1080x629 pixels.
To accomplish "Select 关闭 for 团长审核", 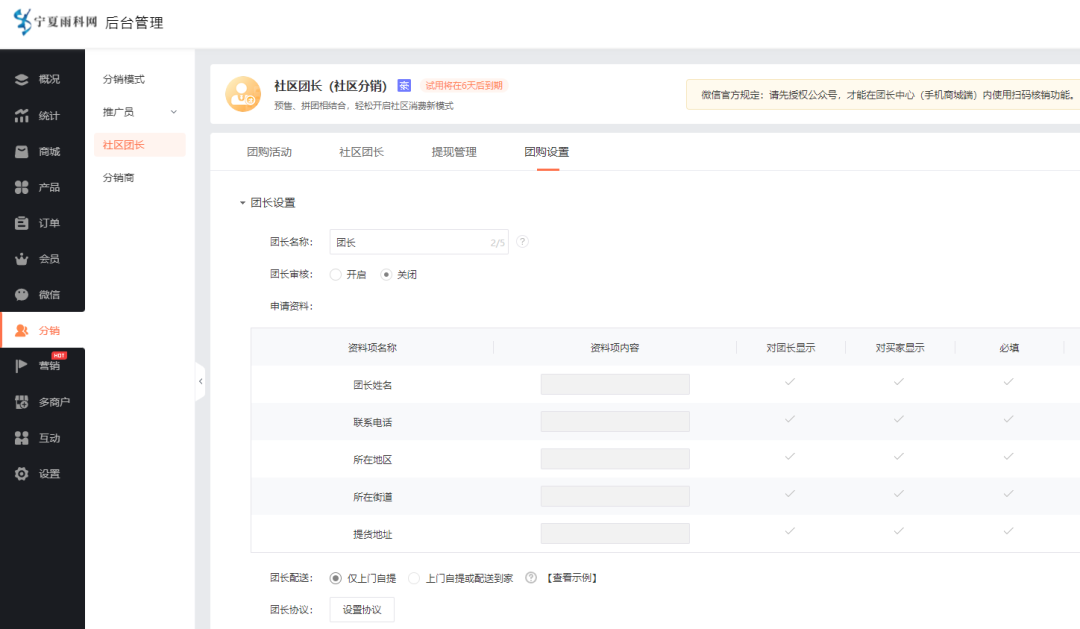I will pyautogui.click(x=386, y=274).
